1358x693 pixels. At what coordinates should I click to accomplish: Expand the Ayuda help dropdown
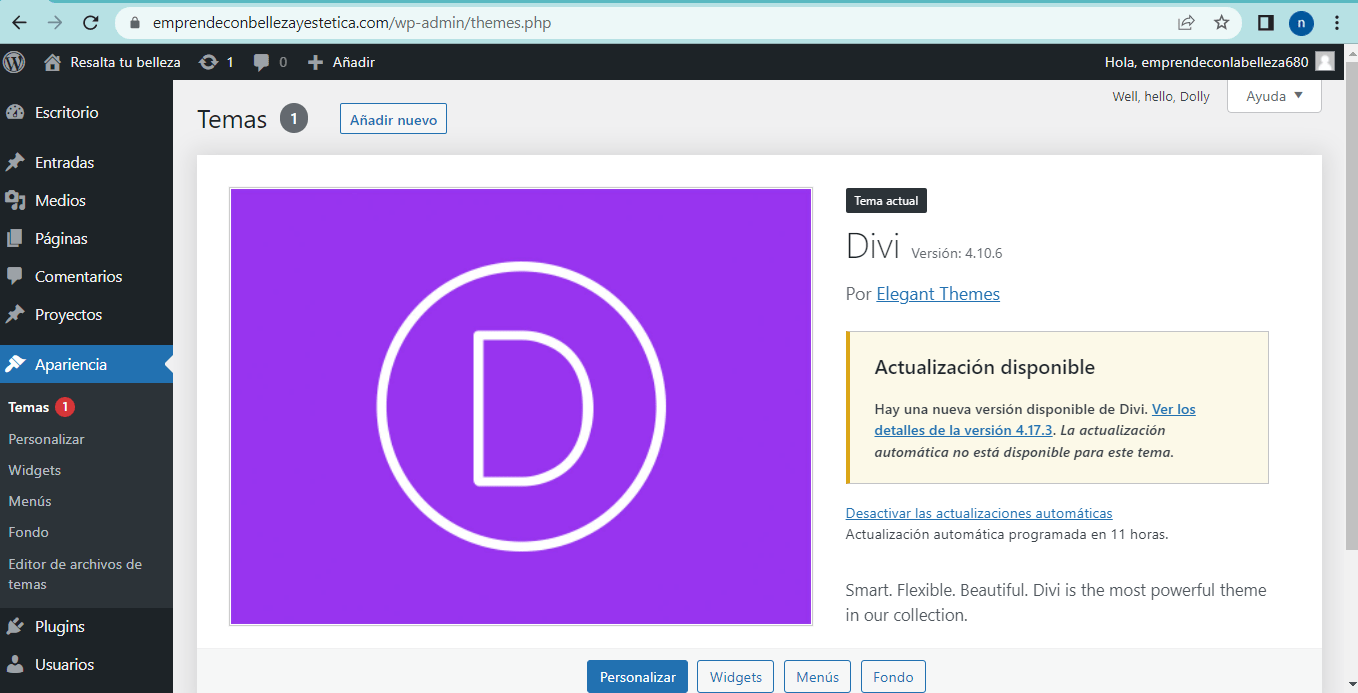tap(1274, 96)
